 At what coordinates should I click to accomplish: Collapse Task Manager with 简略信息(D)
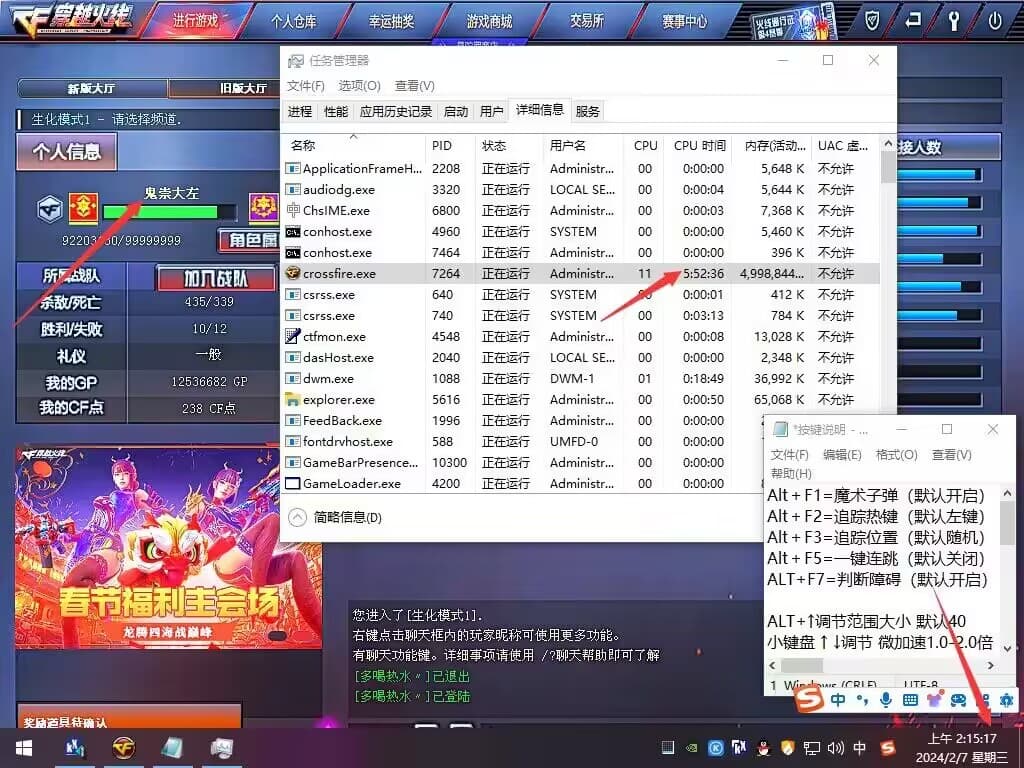335,517
